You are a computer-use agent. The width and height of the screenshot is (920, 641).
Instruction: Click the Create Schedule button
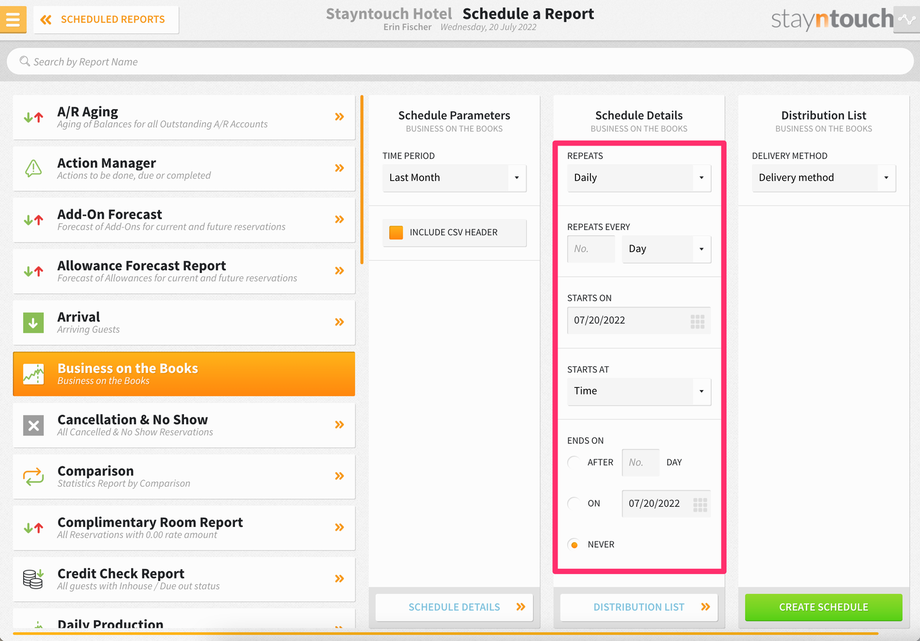click(x=824, y=607)
